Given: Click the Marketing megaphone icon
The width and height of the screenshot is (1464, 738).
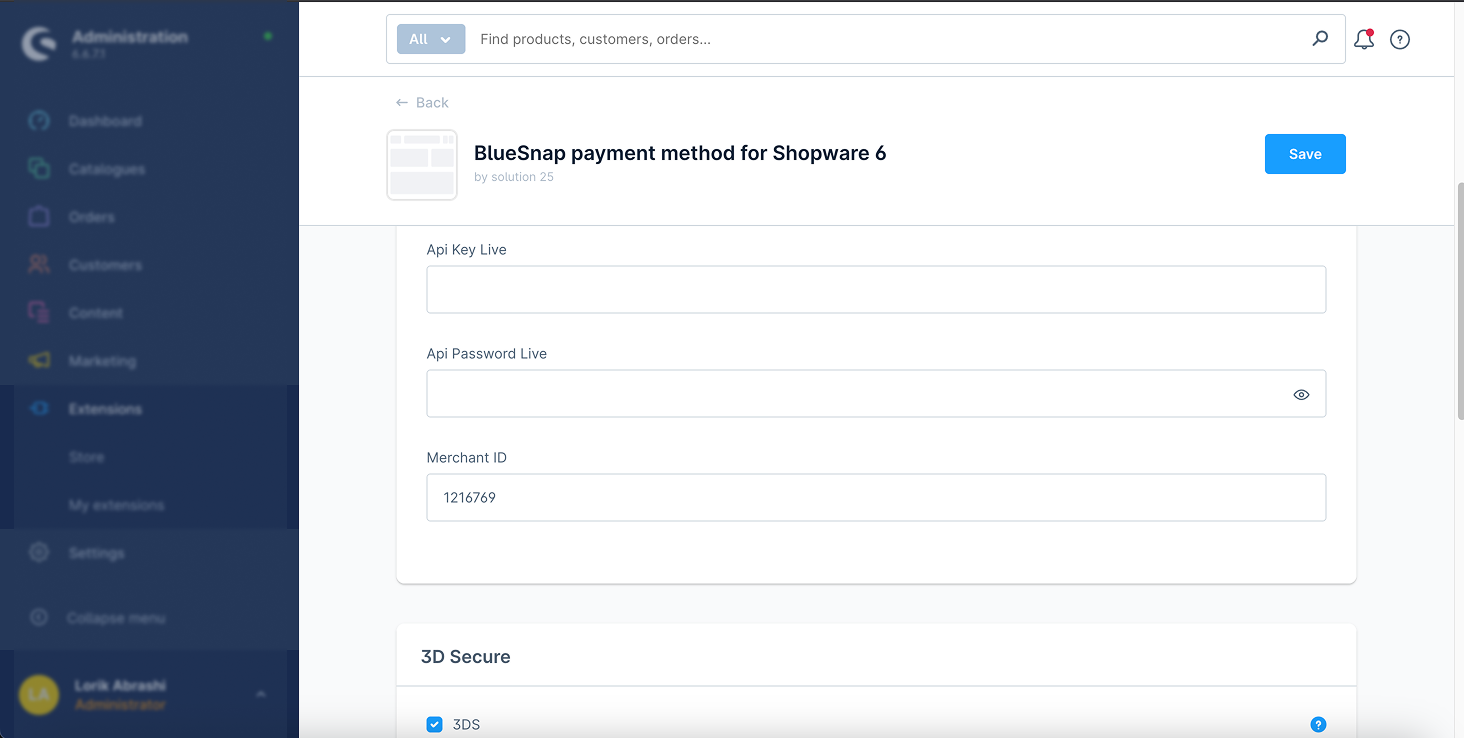Looking at the screenshot, I should tap(39, 361).
